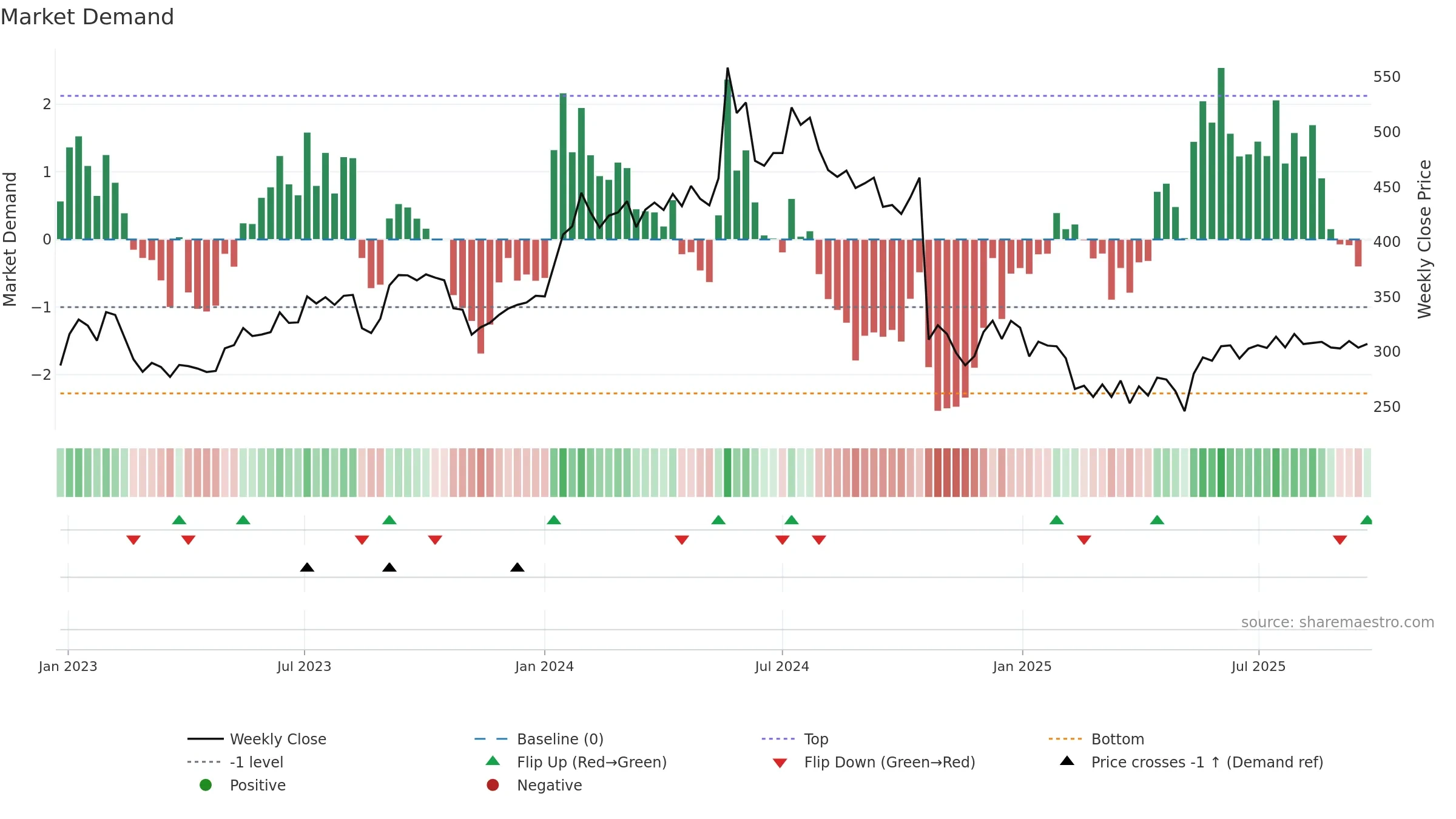Image resolution: width=1456 pixels, height=819 pixels.
Task: Click the Jul 2023 axis label
Action: tap(305, 667)
